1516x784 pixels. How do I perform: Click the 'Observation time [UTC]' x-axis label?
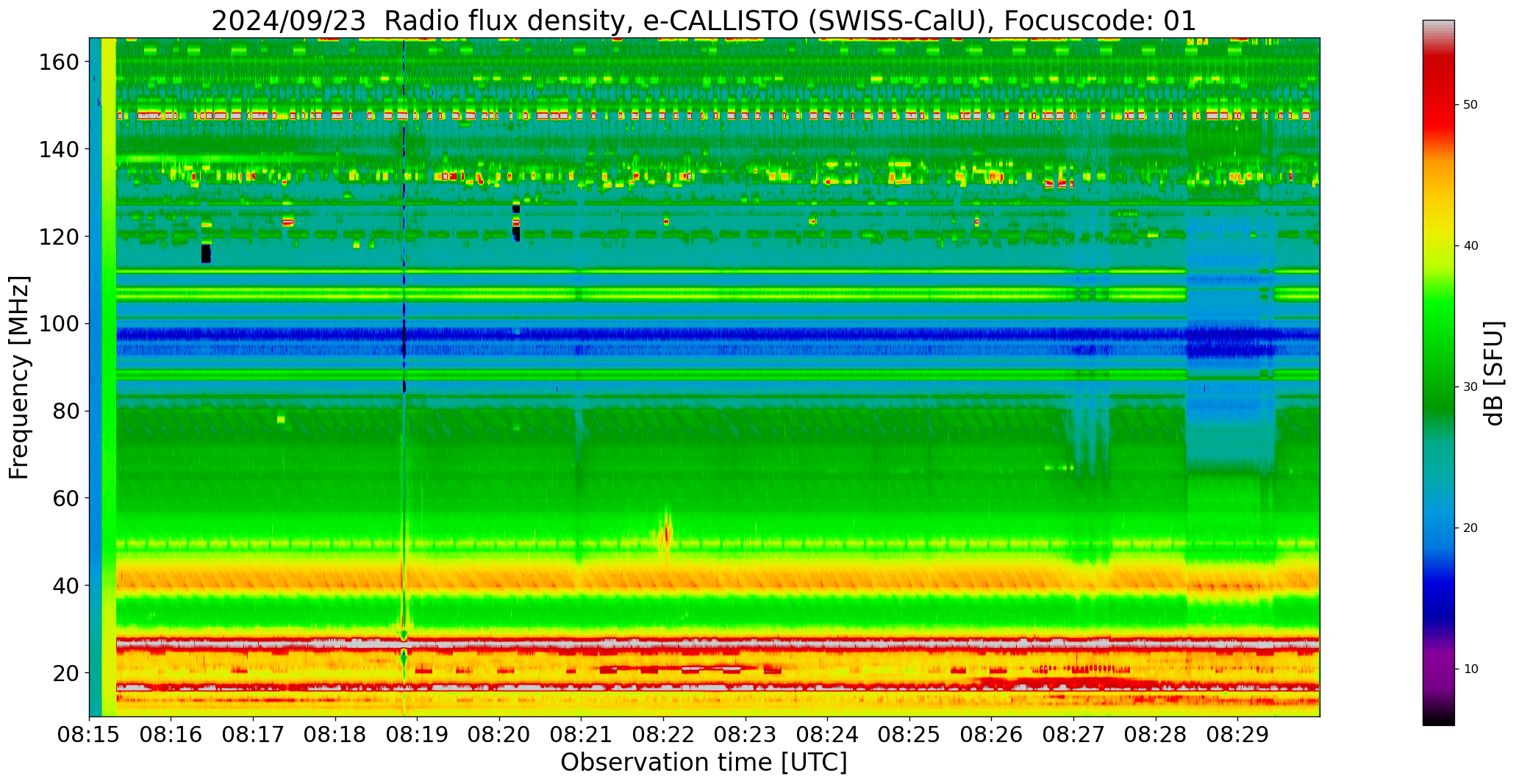point(704,762)
